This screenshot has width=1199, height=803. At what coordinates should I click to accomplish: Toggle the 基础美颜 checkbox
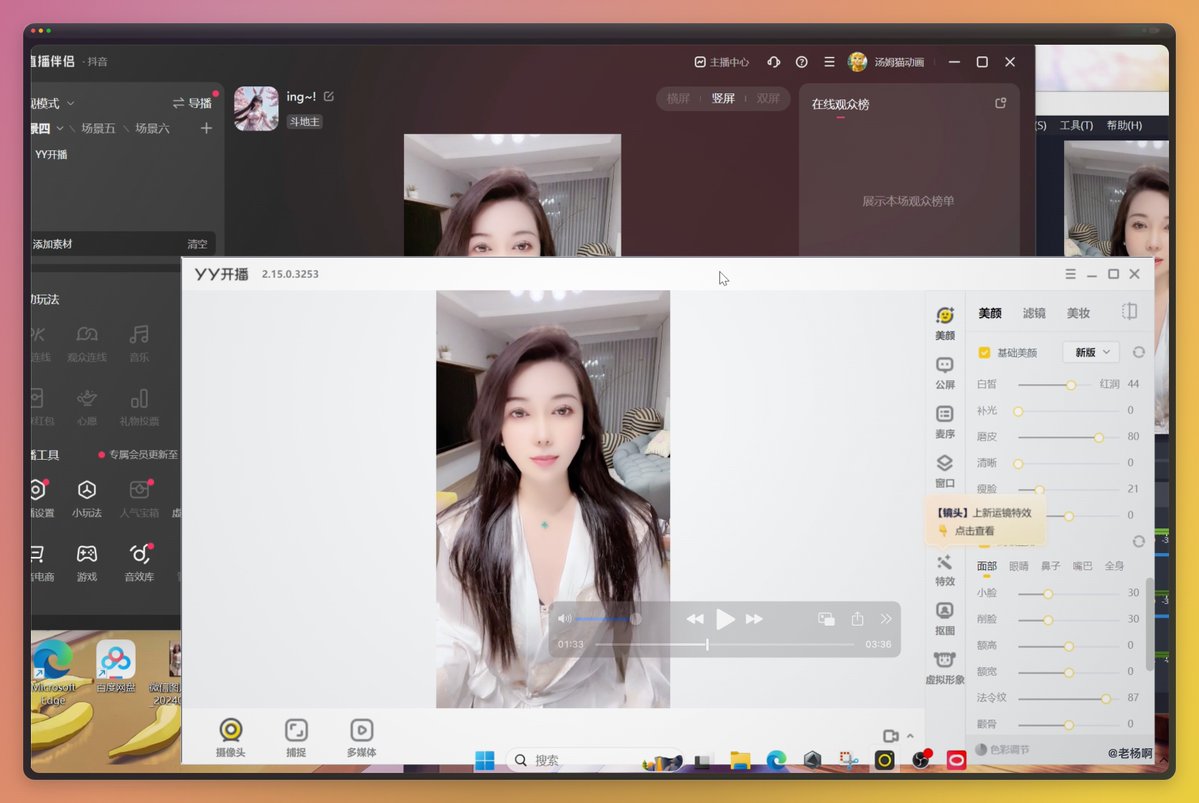(x=984, y=353)
